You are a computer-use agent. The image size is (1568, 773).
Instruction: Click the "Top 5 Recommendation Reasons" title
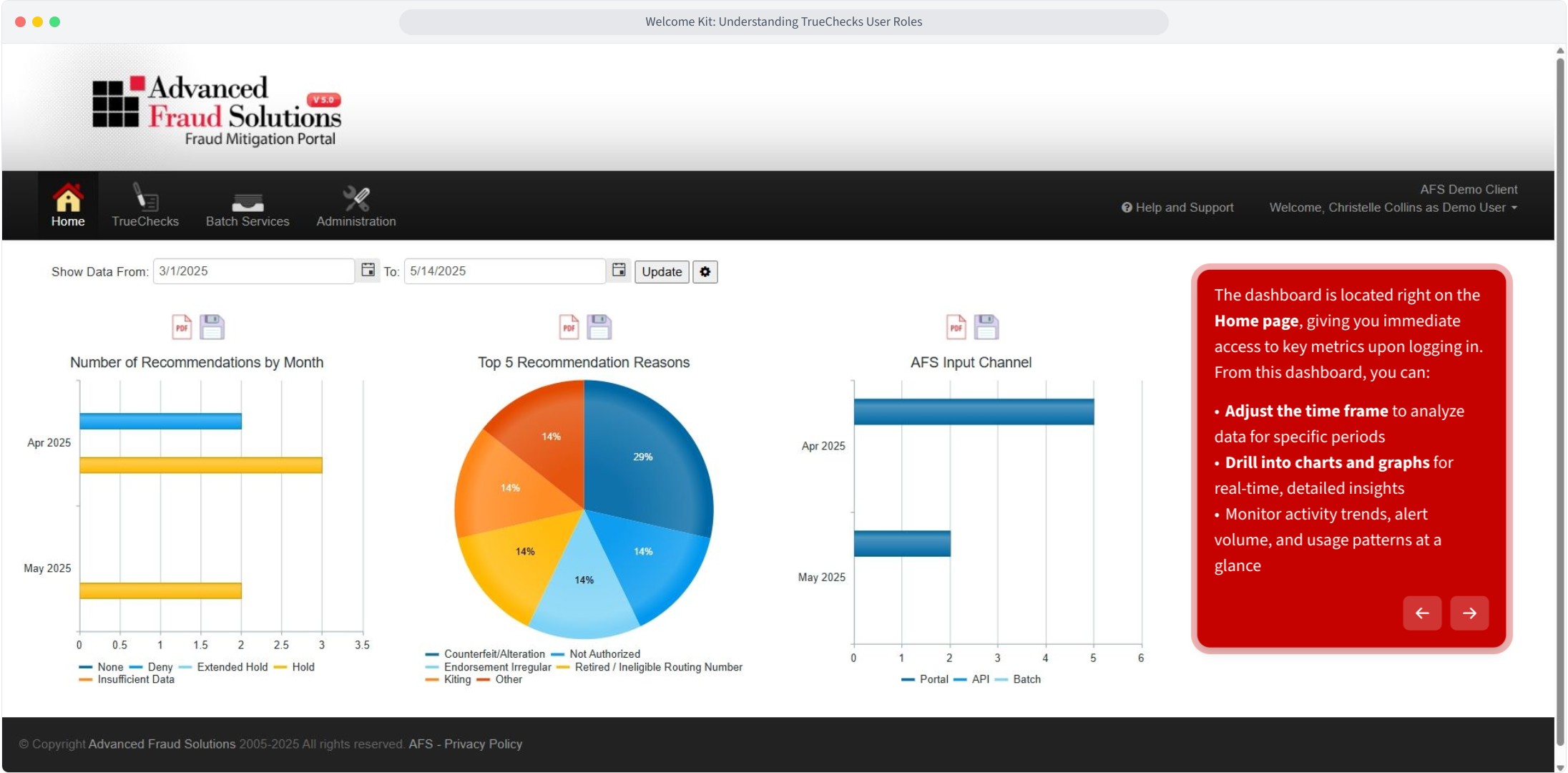(x=584, y=363)
